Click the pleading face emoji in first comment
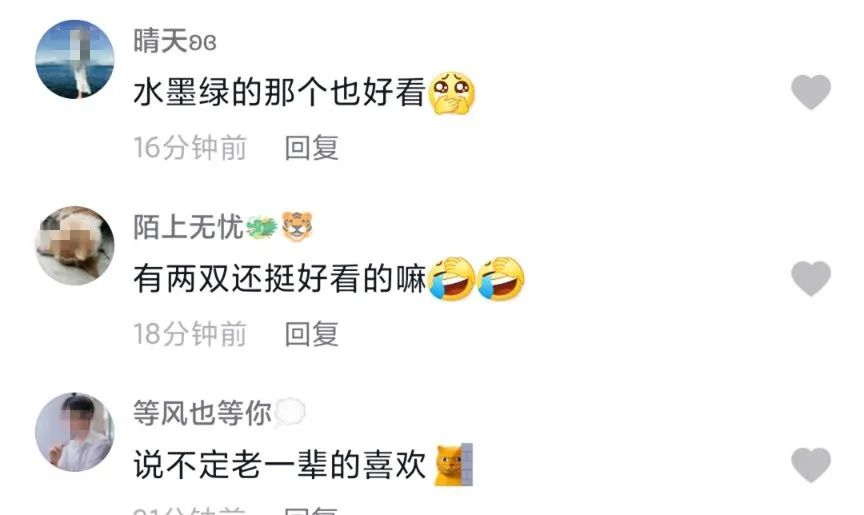This screenshot has width=864, height=515. [x=452, y=93]
